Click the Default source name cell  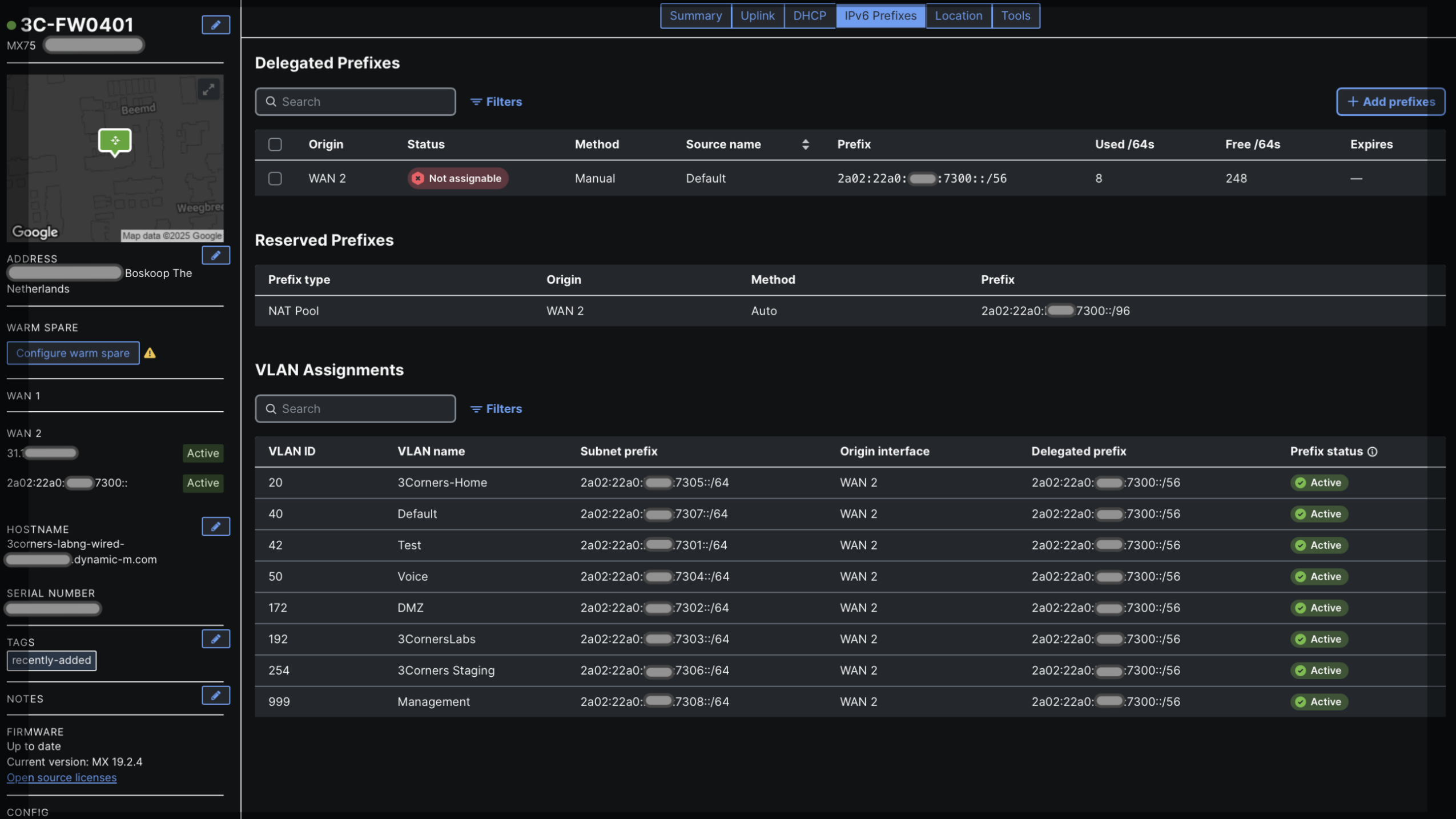[705, 178]
